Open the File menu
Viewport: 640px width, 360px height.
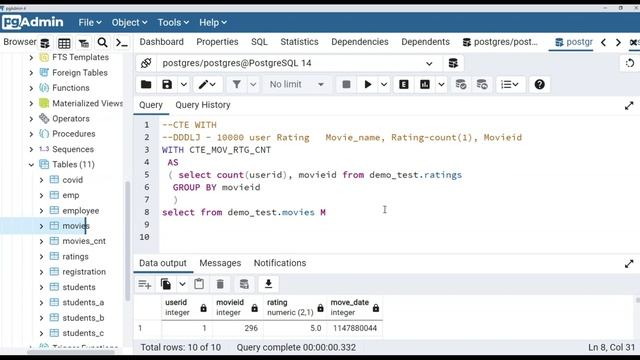tap(90, 22)
